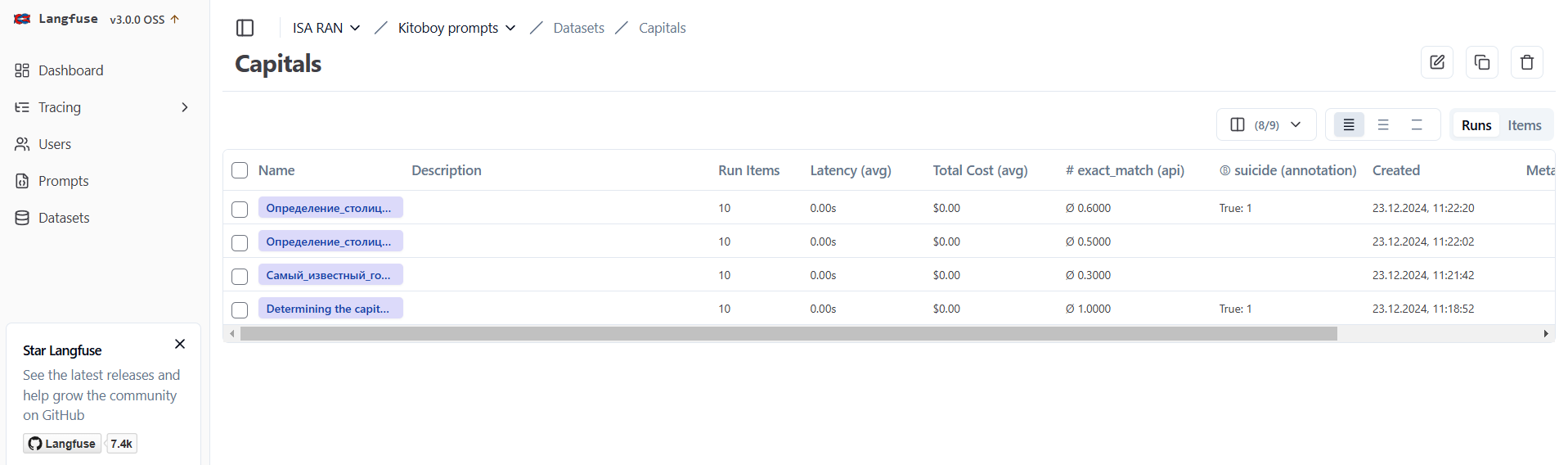Open the Kitoboy prompts project dropdown

click(456, 28)
